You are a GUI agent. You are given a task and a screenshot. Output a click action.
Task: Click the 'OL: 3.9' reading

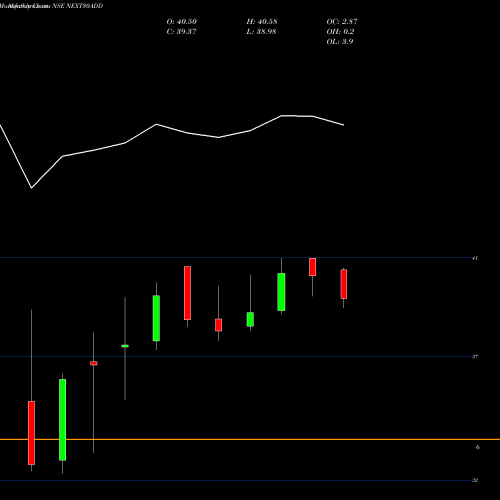pyautogui.click(x=340, y=42)
